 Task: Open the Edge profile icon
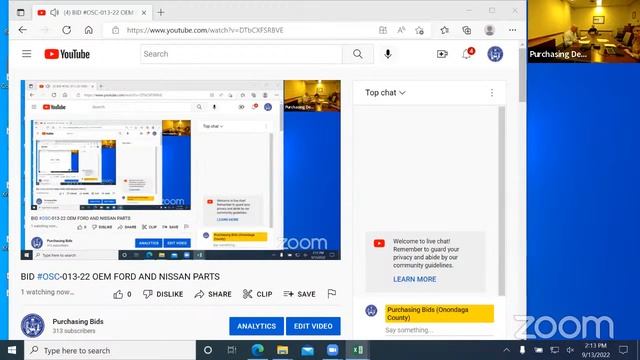click(x=489, y=30)
